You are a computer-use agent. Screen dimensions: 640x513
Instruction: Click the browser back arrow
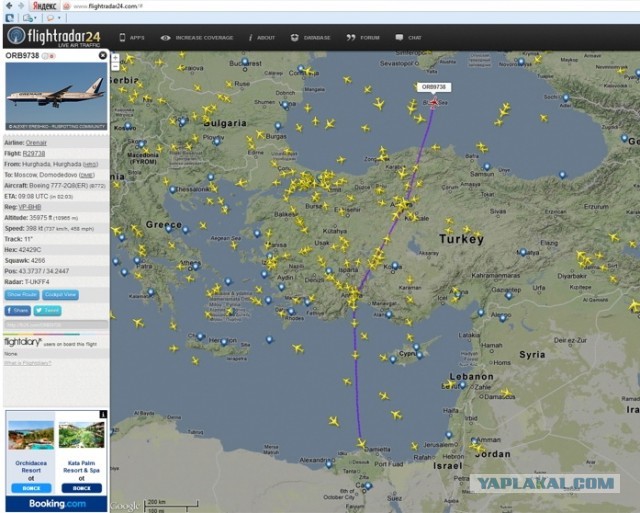[9, 6]
